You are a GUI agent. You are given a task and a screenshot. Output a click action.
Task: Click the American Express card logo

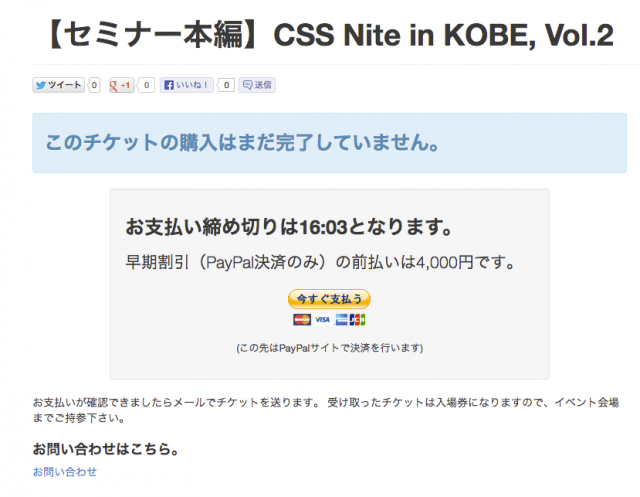tap(341, 320)
